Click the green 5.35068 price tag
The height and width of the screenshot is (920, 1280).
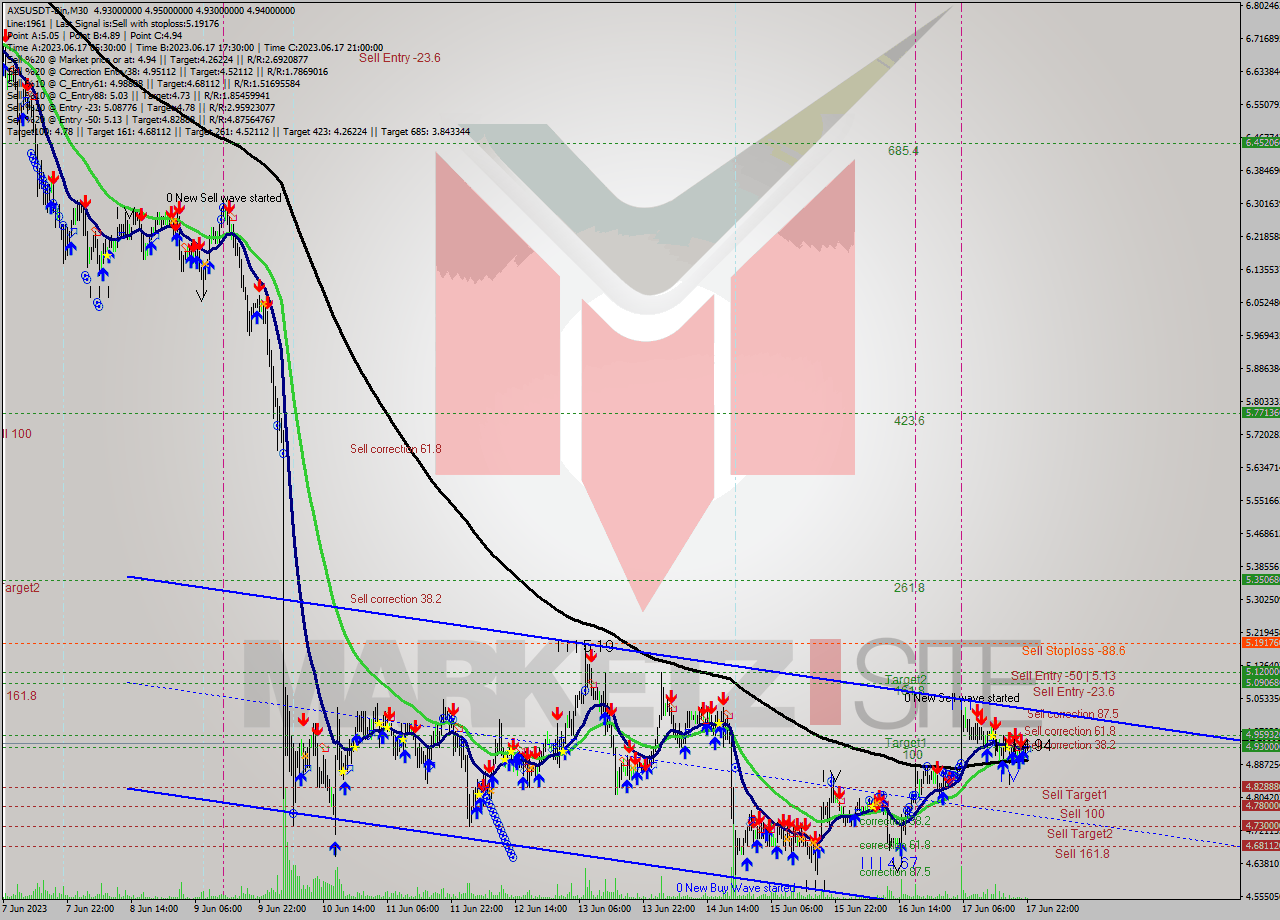(1260, 579)
